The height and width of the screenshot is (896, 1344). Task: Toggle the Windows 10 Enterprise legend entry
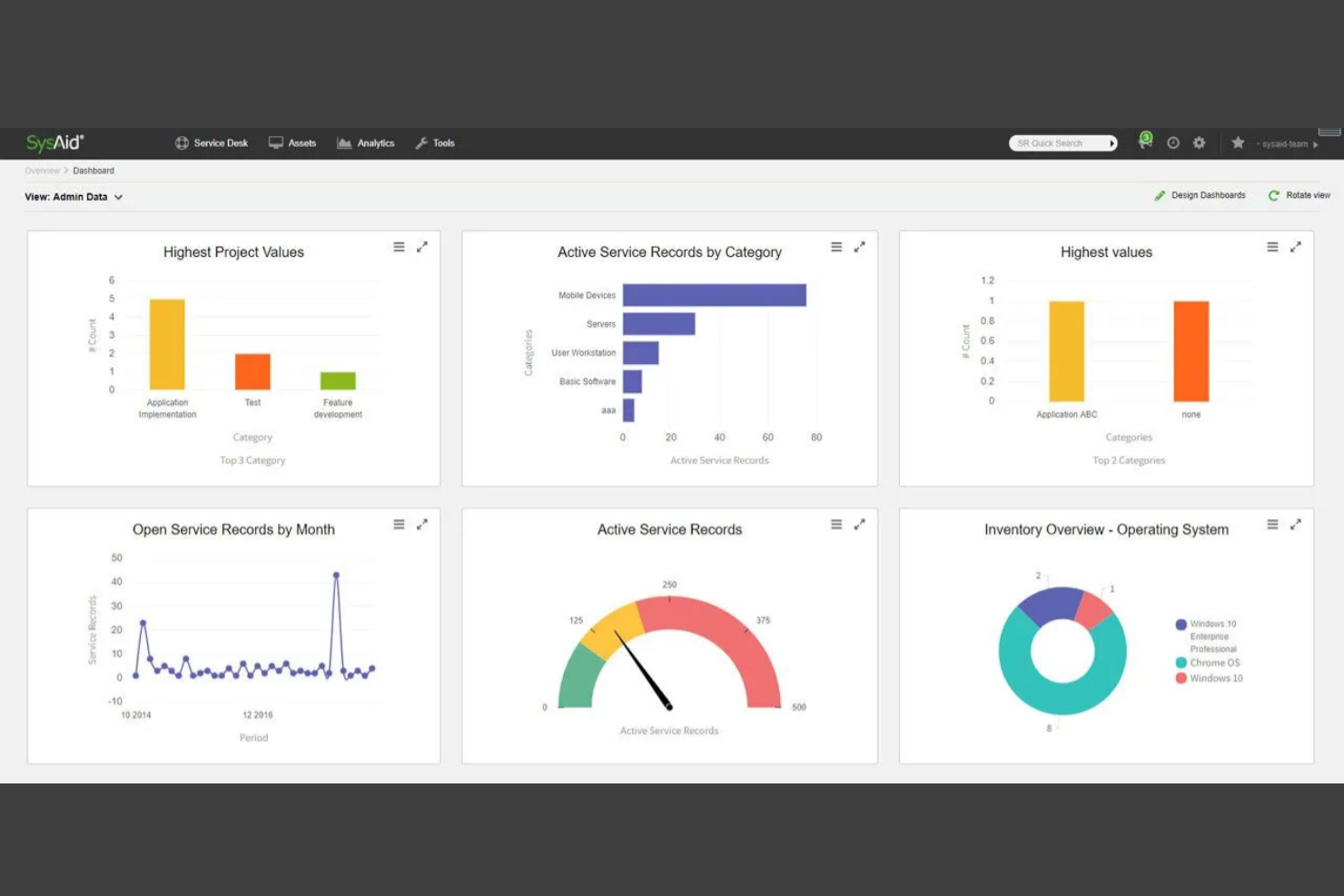[1209, 635]
